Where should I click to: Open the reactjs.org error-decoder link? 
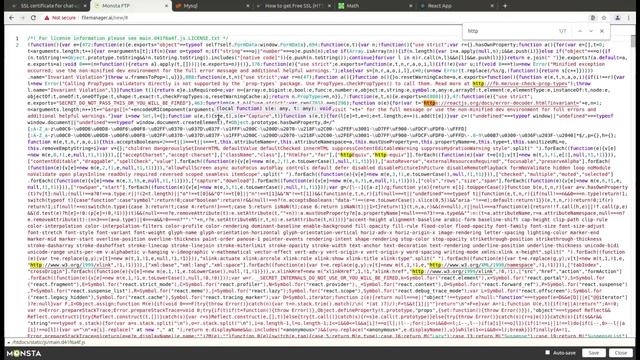pyautogui.click(x=501, y=103)
